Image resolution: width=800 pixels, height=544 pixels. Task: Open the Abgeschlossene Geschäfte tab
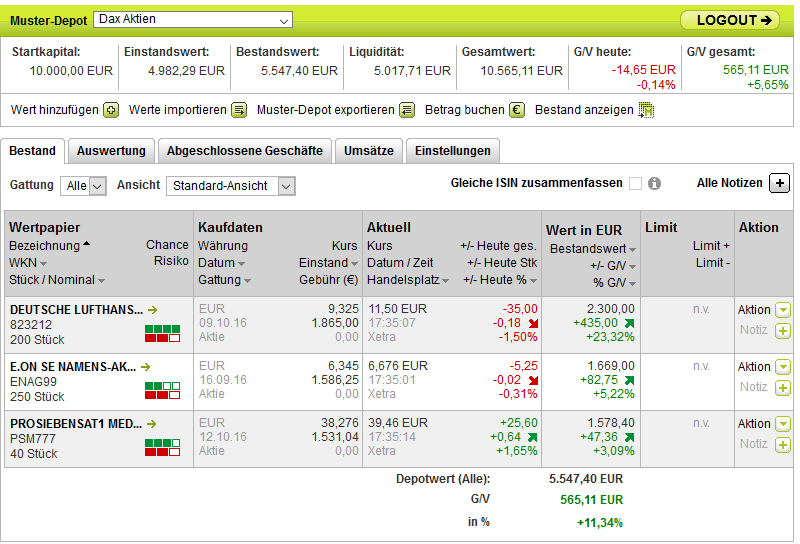[x=244, y=151]
